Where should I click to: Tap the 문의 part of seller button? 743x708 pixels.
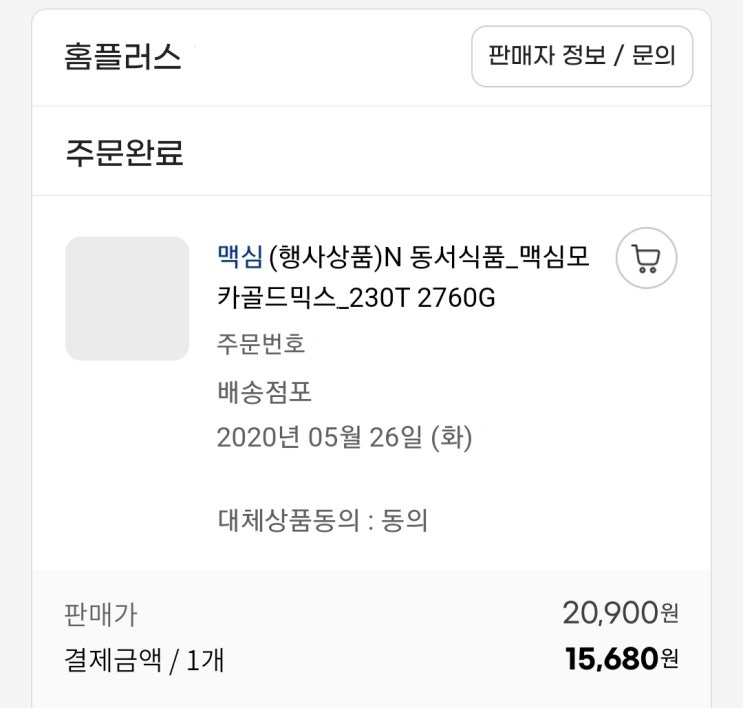click(655, 56)
